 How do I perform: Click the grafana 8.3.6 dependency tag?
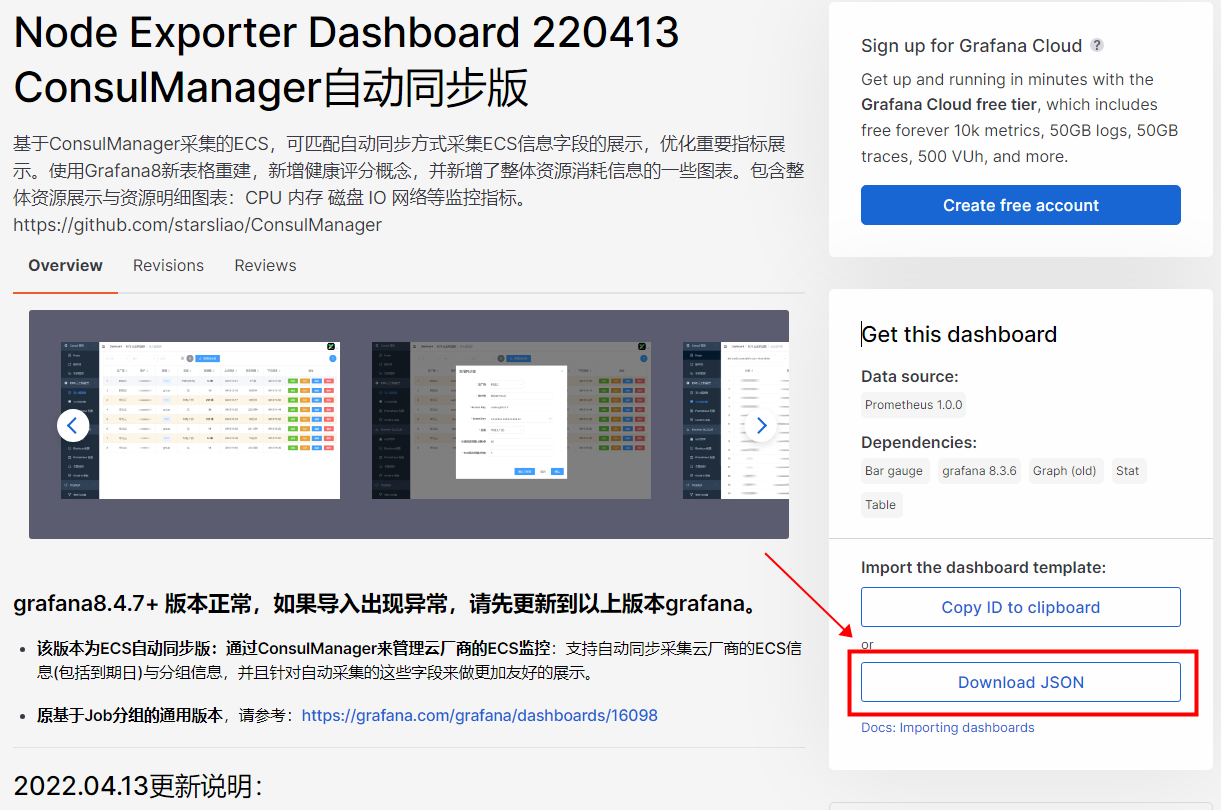(979, 471)
